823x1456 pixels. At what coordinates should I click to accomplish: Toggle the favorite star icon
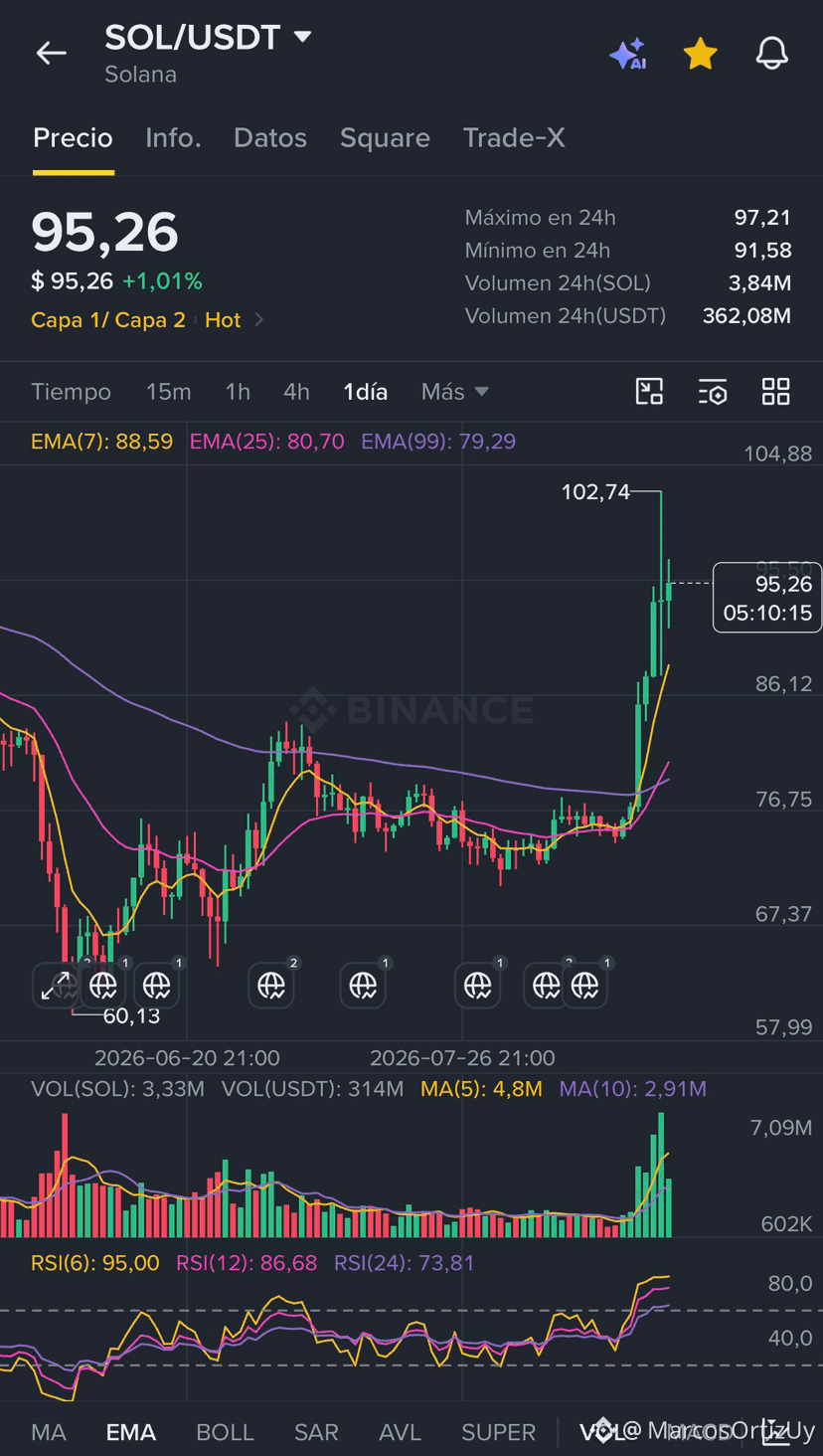[700, 54]
